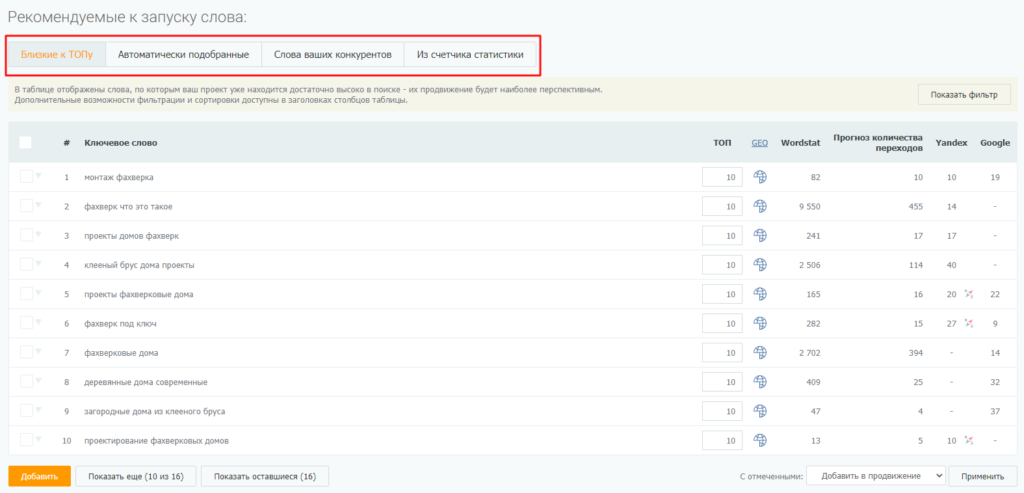1024x493 pixels.
Task: Expand the row arrow beside 'деревянные дома современные' checkbox
Action: tap(39, 381)
